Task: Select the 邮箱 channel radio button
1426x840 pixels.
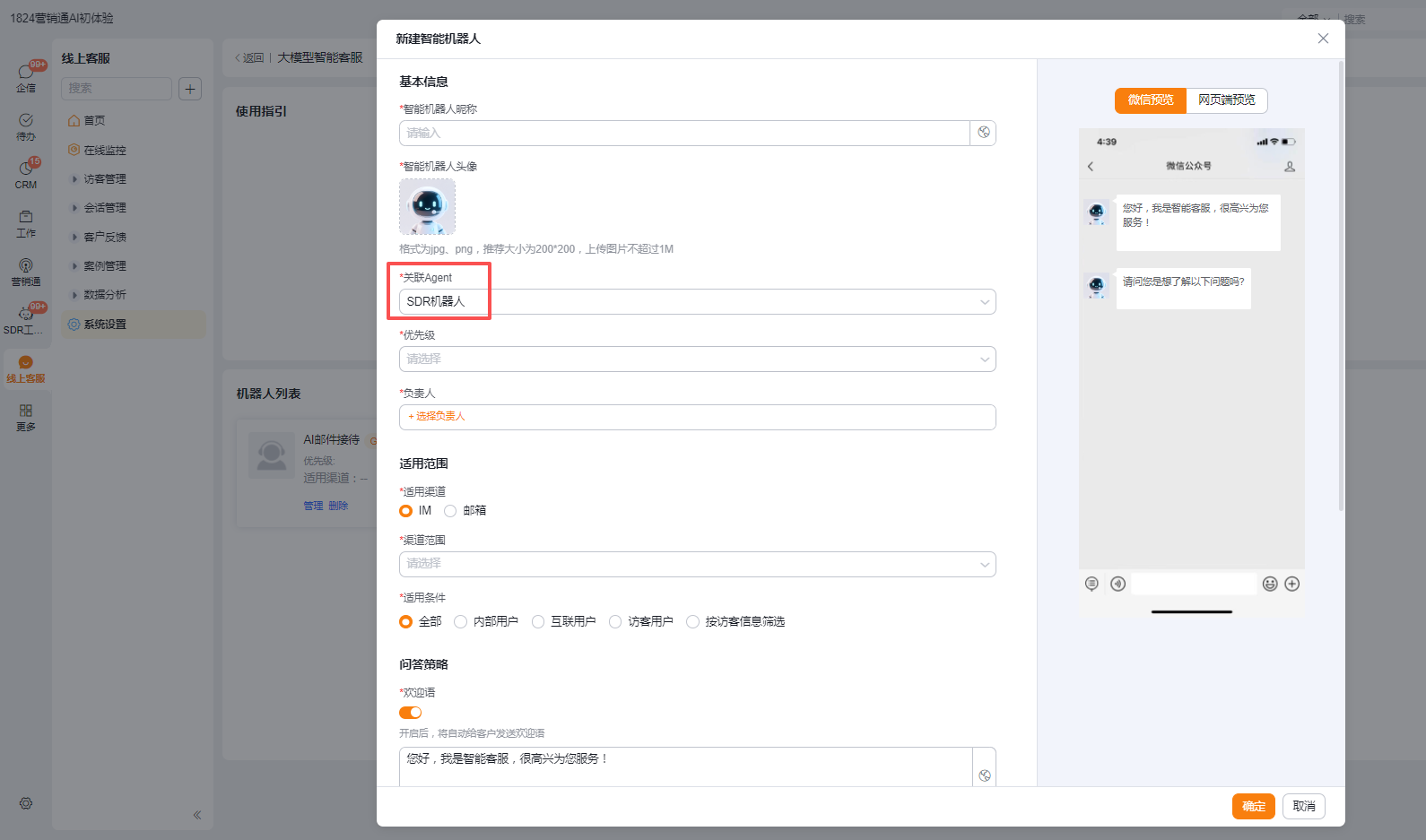Action: [x=450, y=511]
